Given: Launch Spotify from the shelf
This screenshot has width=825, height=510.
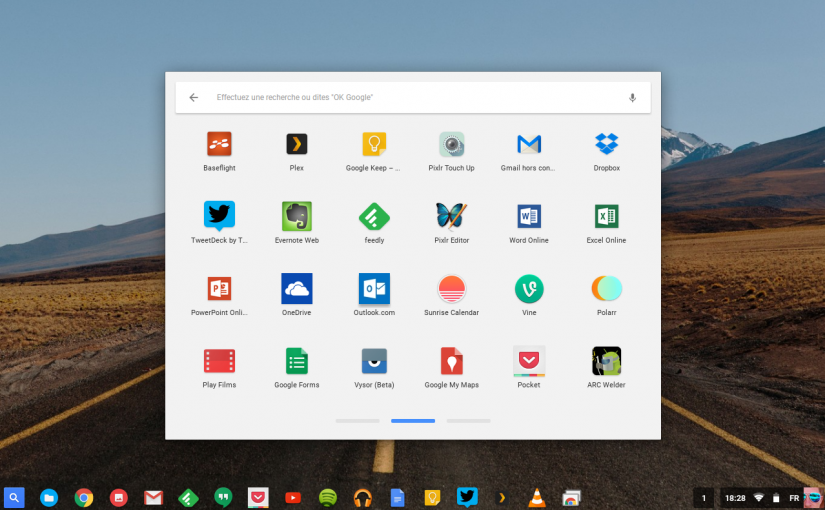Looking at the screenshot, I should [x=328, y=497].
